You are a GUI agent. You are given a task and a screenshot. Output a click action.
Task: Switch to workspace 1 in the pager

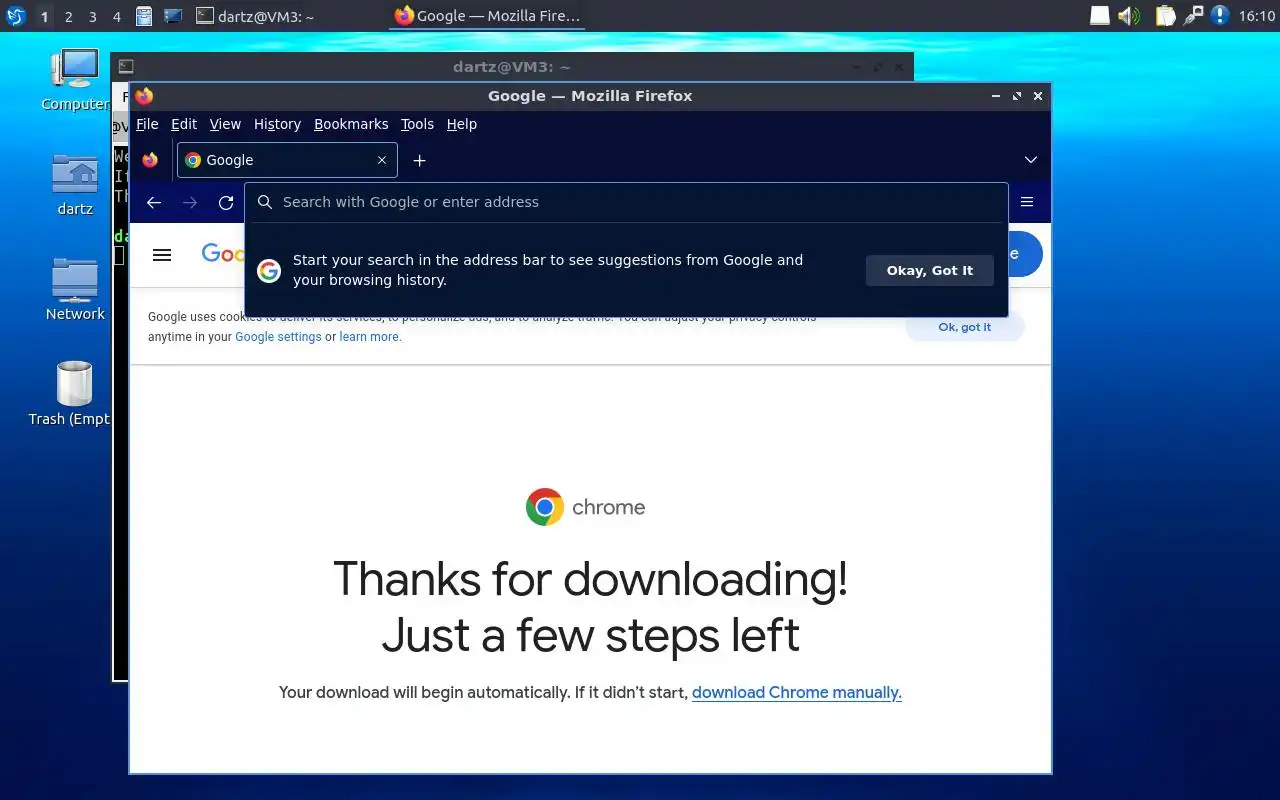pyautogui.click(x=44, y=17)
